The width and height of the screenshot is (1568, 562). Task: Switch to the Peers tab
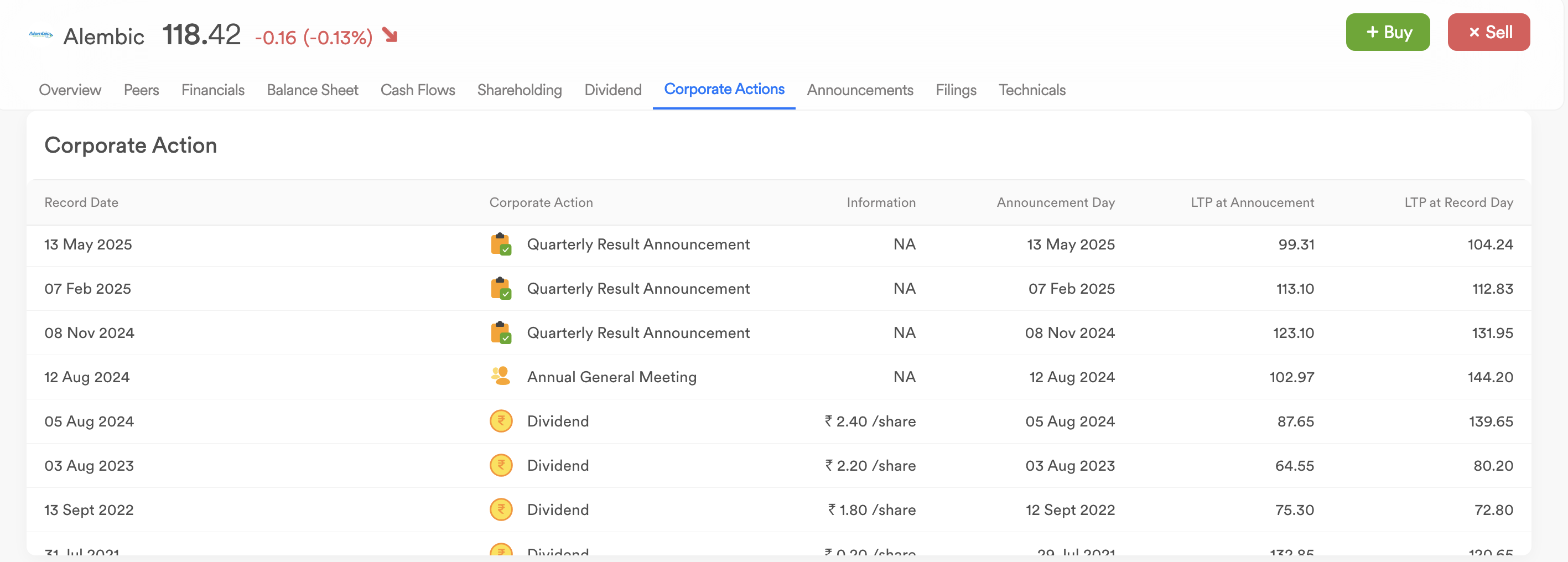coord(141,90)
